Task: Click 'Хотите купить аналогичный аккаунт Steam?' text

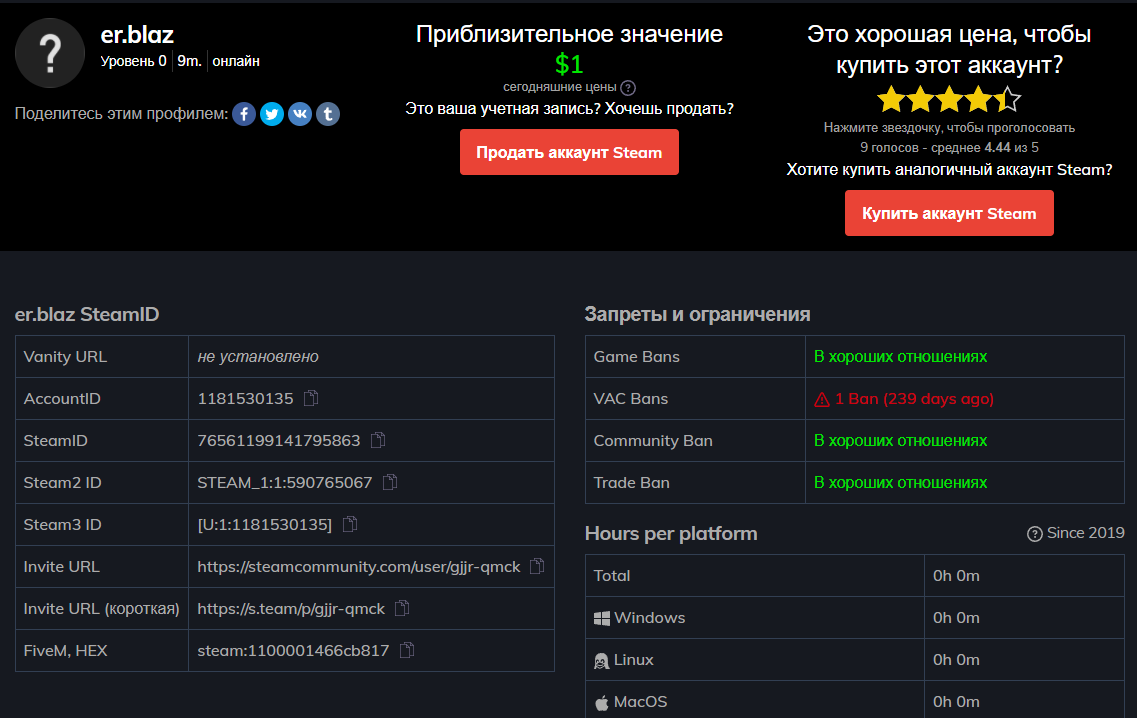Action: 949,170
